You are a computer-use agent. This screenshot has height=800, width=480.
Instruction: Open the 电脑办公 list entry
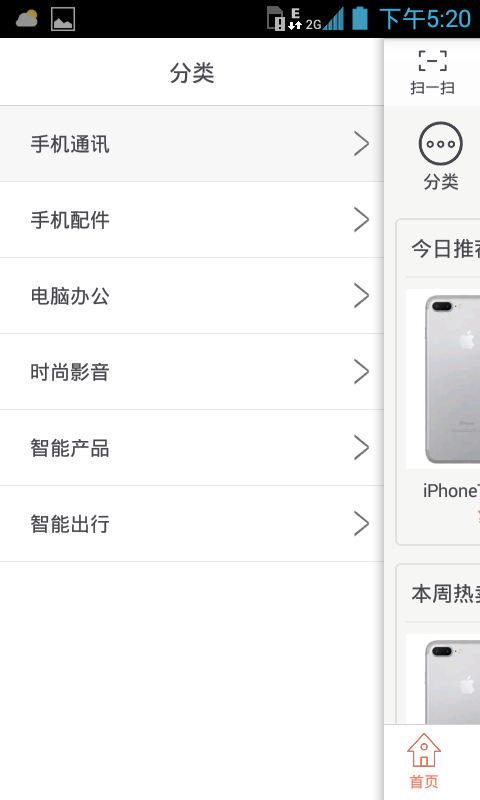click(192, 296)
